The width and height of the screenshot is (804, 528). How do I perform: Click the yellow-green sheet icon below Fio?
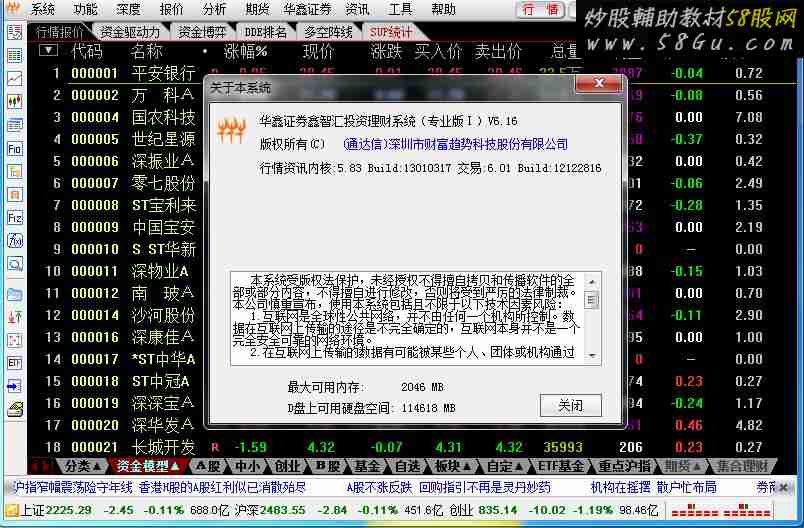click(x=15, y=171)
